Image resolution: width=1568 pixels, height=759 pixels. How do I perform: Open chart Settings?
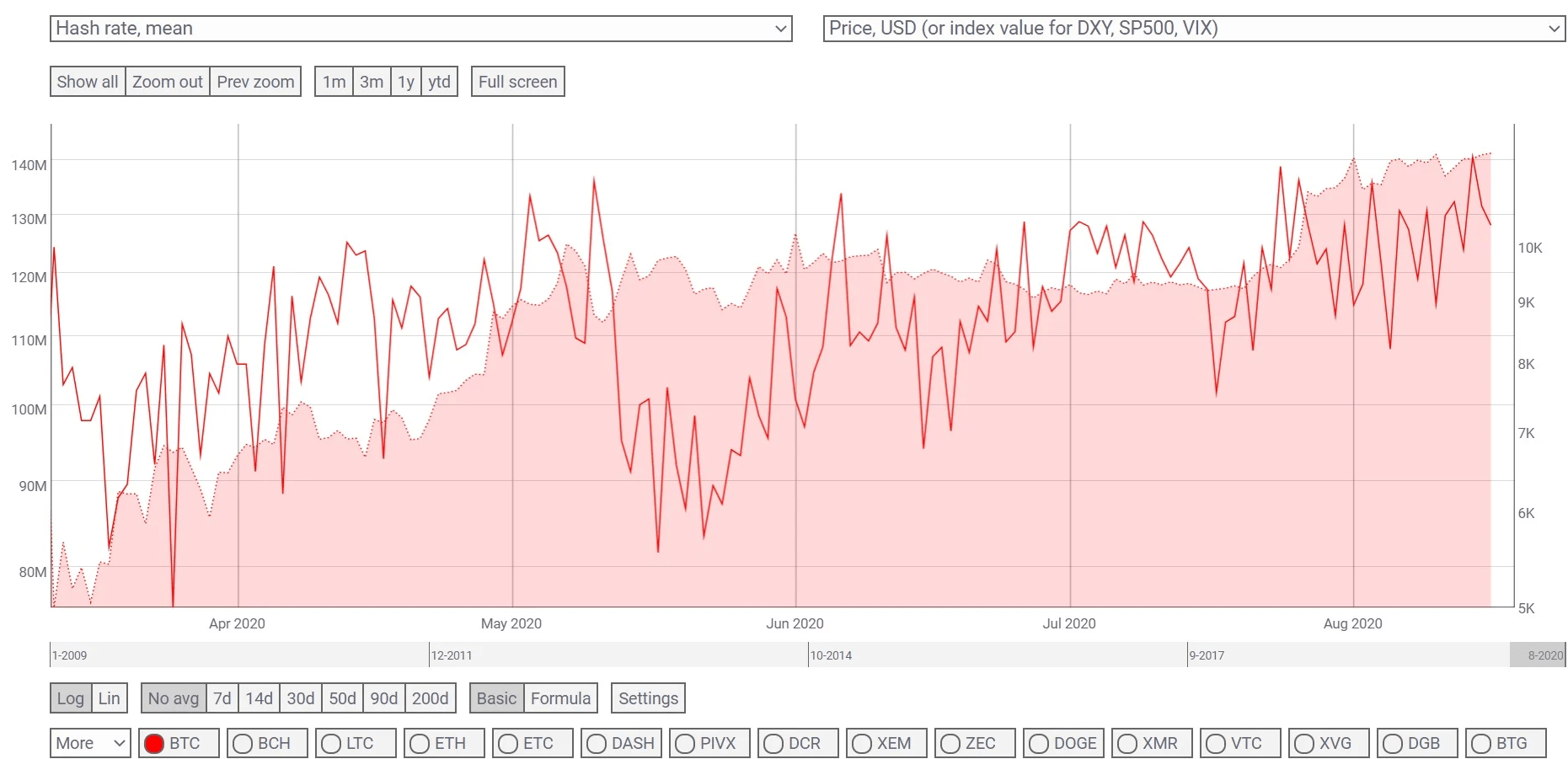[x=649, y=698]
